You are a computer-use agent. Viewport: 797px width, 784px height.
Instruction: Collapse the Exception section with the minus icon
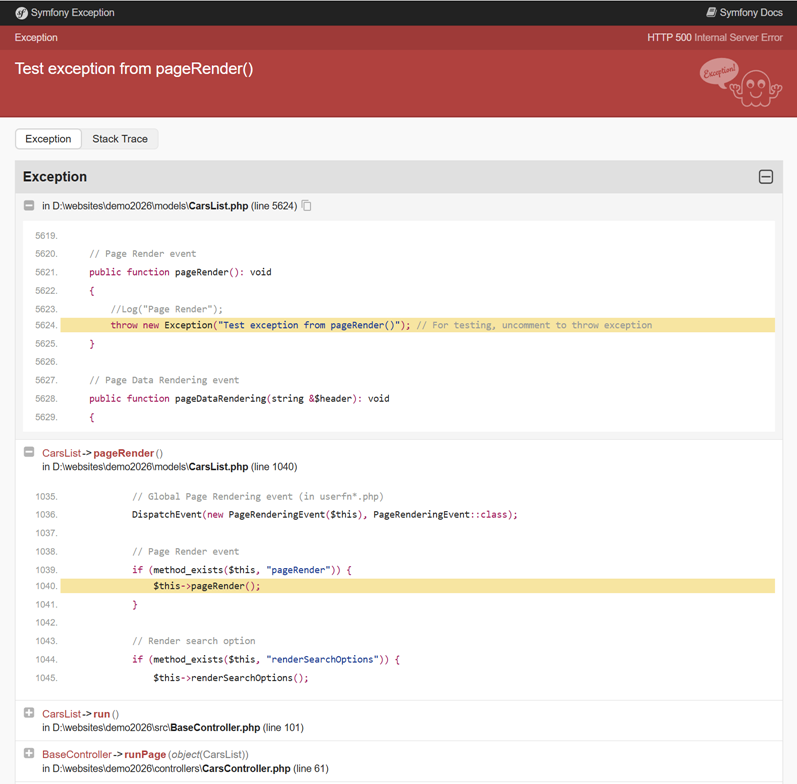pyautogui.click(x=765, y=176)
